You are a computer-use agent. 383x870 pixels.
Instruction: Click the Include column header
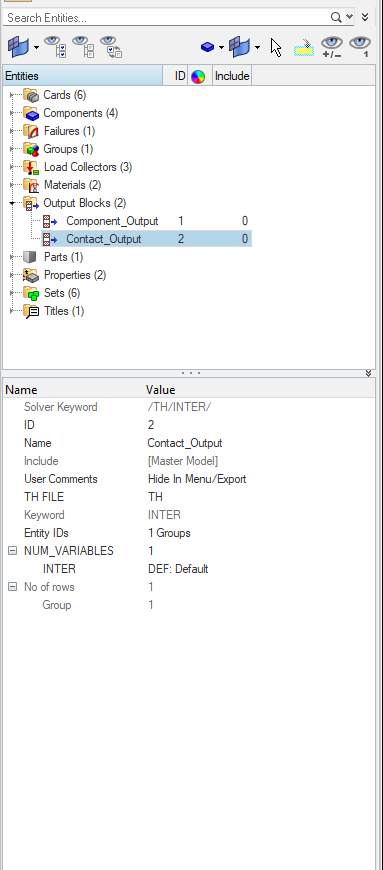(232, 76)
